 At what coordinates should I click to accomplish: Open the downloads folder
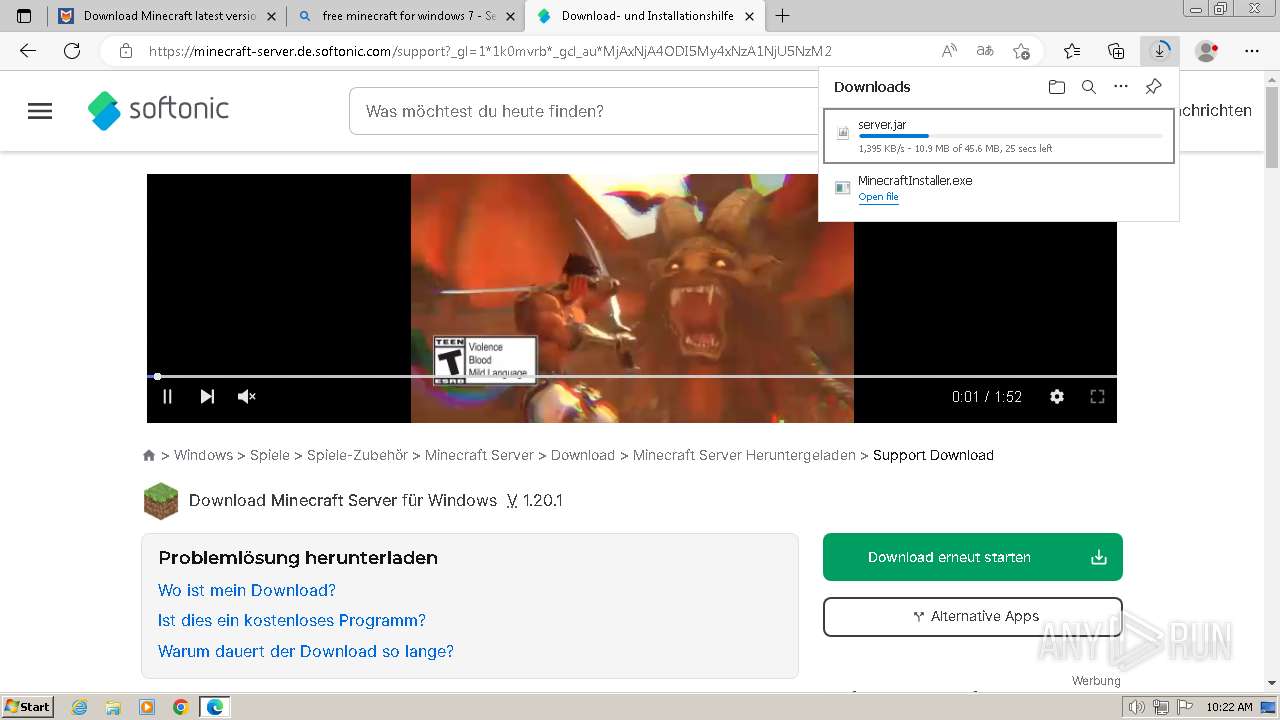[x=1057, y=87]
